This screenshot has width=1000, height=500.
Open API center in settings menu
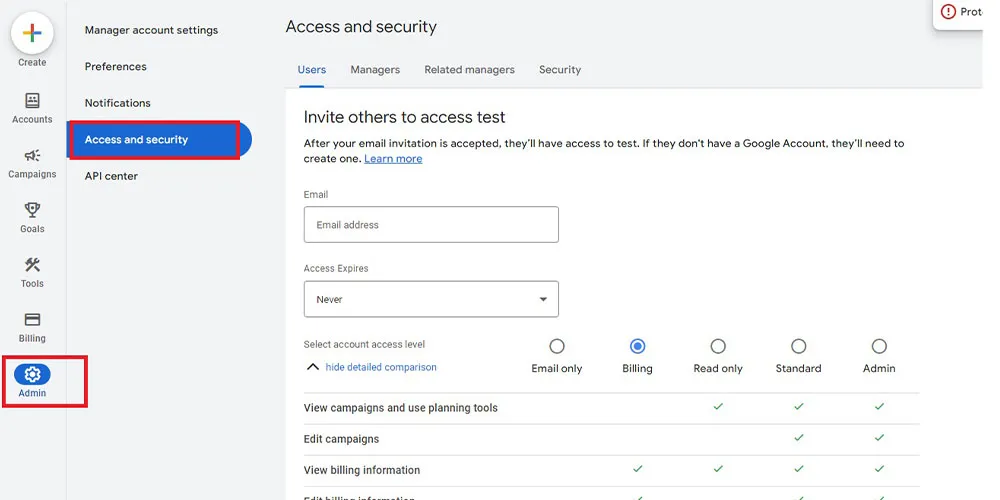(111, 176)
